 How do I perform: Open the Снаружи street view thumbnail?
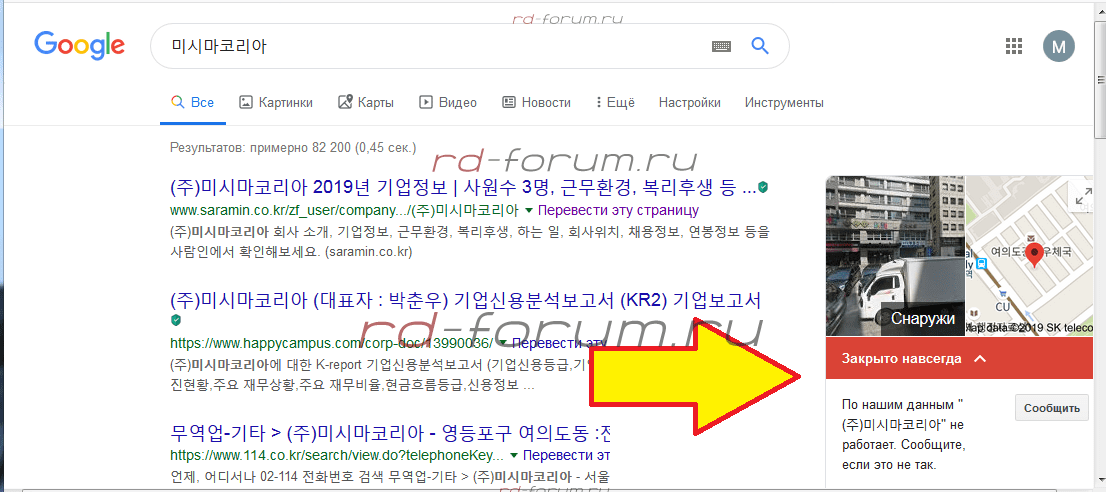pos(895,255)
